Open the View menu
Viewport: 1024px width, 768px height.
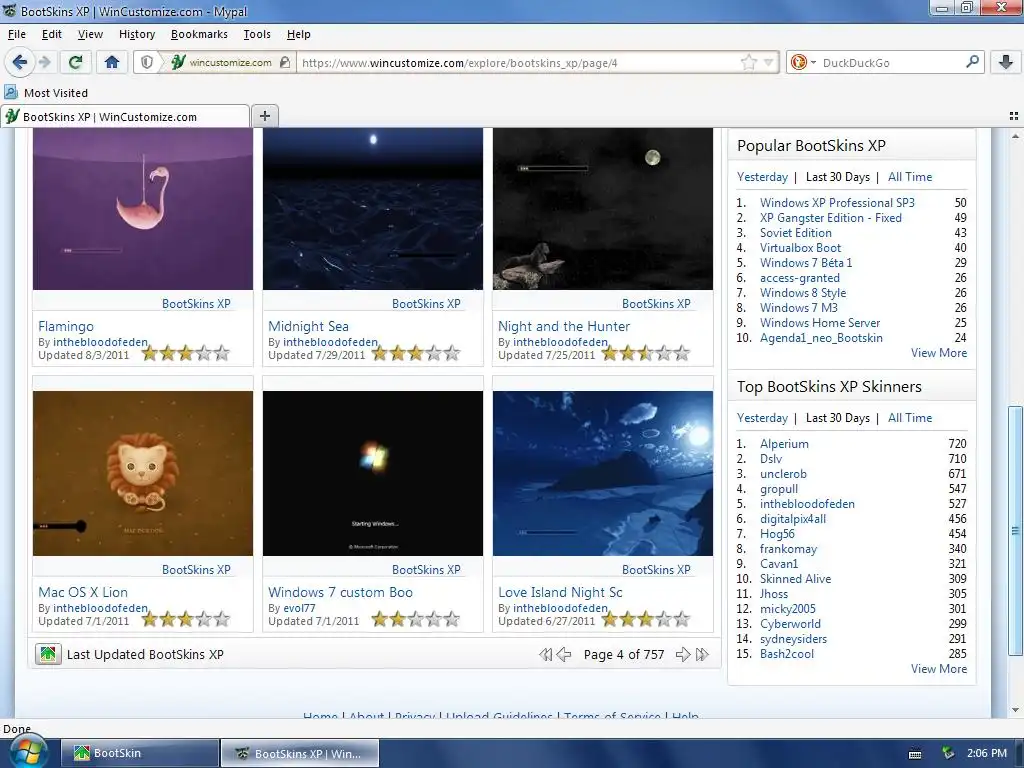[x=90, y=34]
